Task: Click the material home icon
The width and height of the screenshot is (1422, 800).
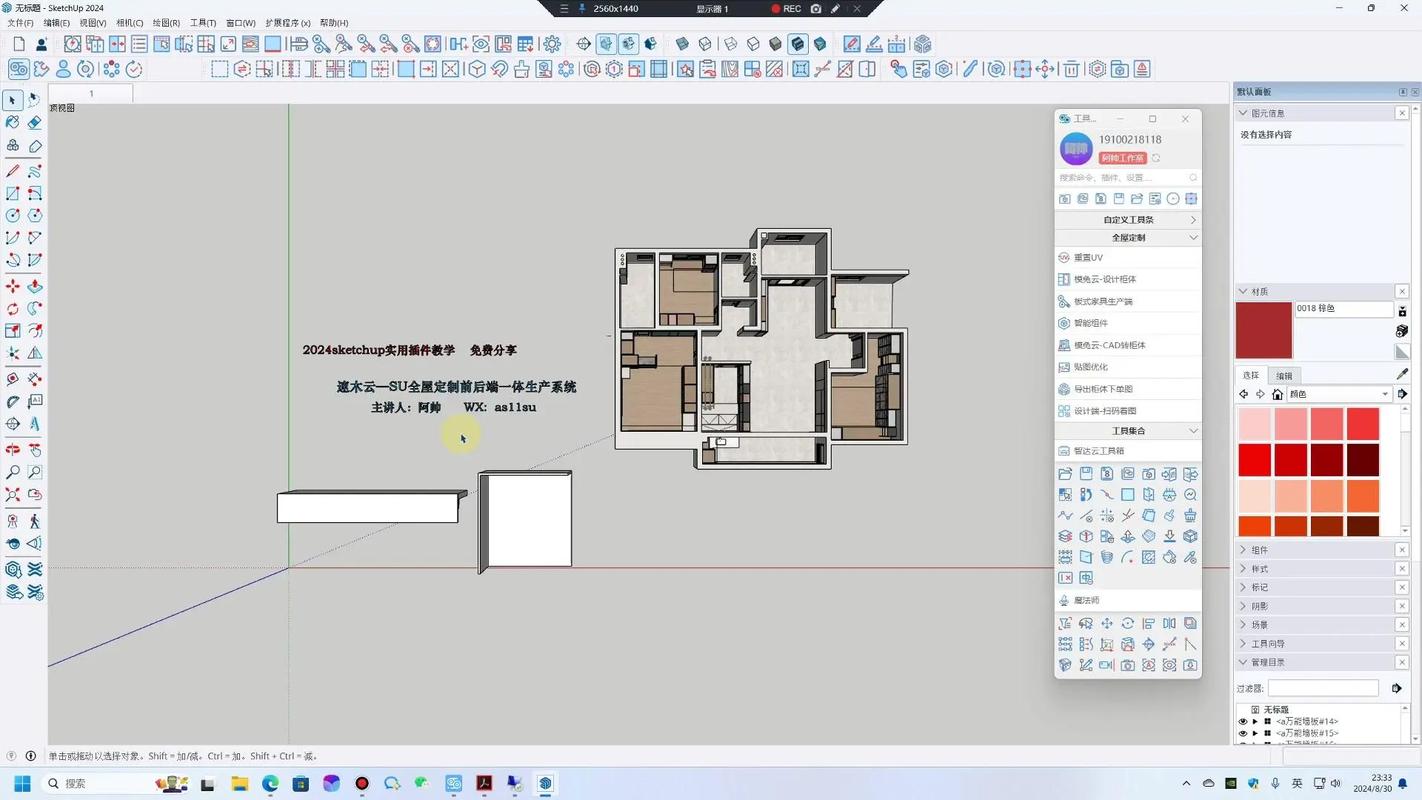Action: tap(1277, 394)
